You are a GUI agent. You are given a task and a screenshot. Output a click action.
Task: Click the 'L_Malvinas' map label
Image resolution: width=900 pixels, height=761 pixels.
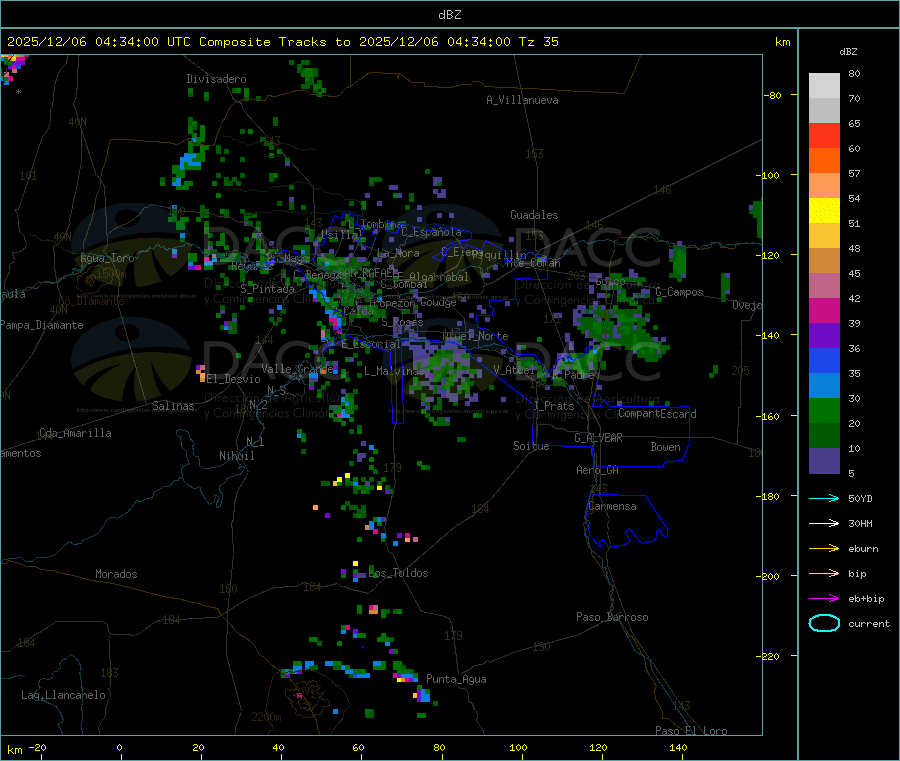pyautogui.click(x=394, y=371)
